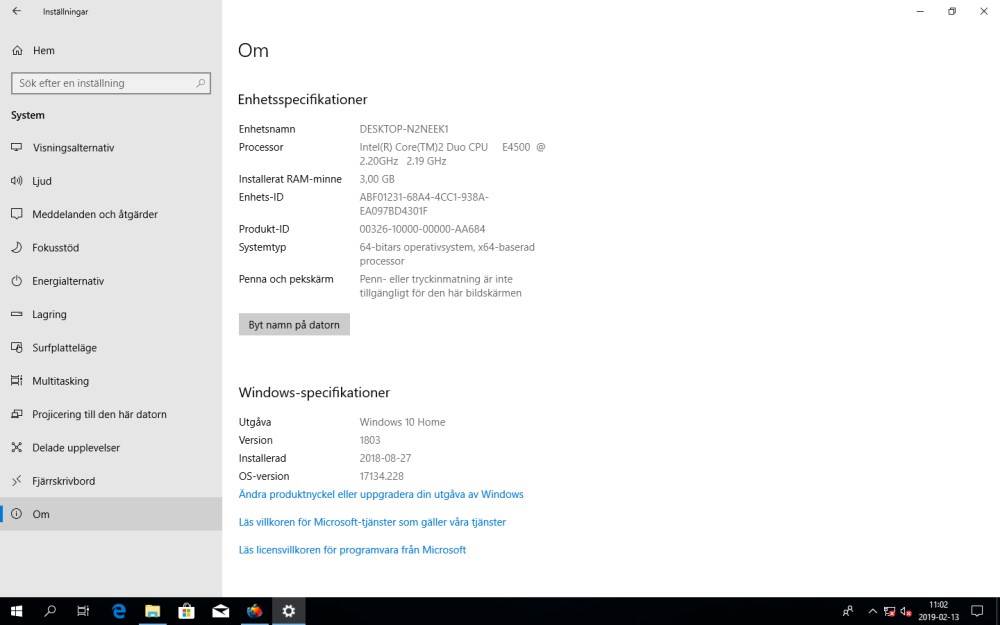Open People icon in system tray
1000x625 pixels.
(848, 611)
